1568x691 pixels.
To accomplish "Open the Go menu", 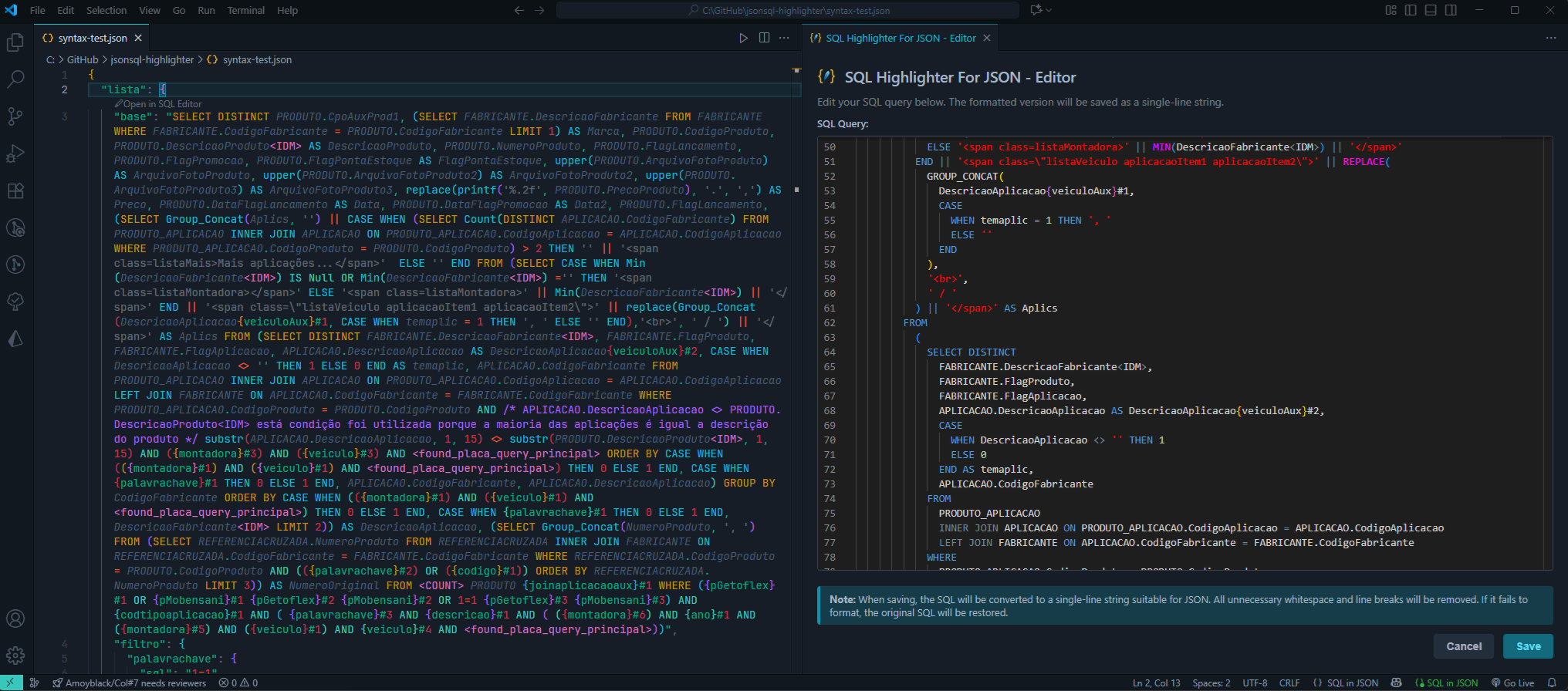I will coord(179,10).
